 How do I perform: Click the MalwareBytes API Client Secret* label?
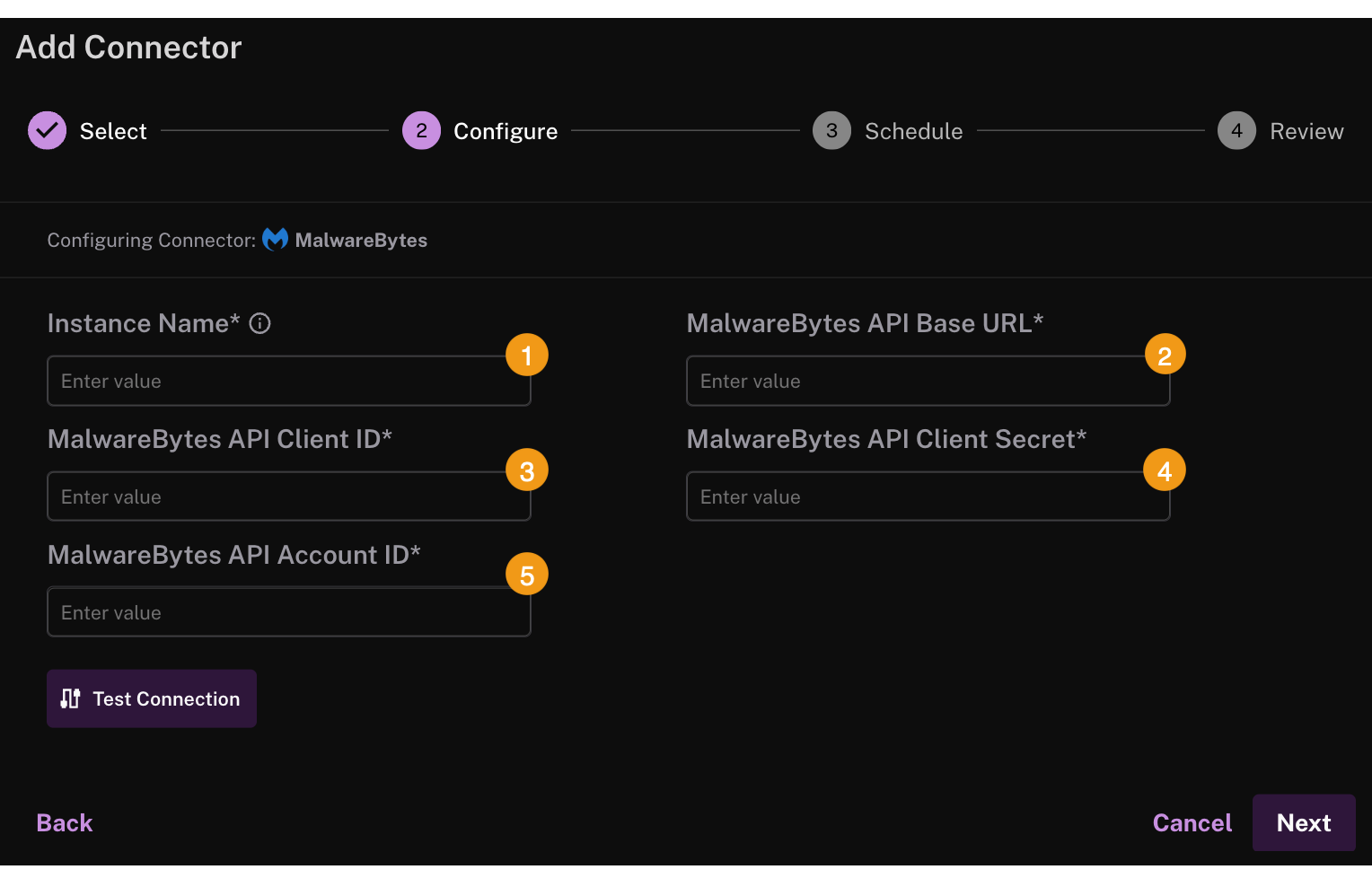pos(886,439)
